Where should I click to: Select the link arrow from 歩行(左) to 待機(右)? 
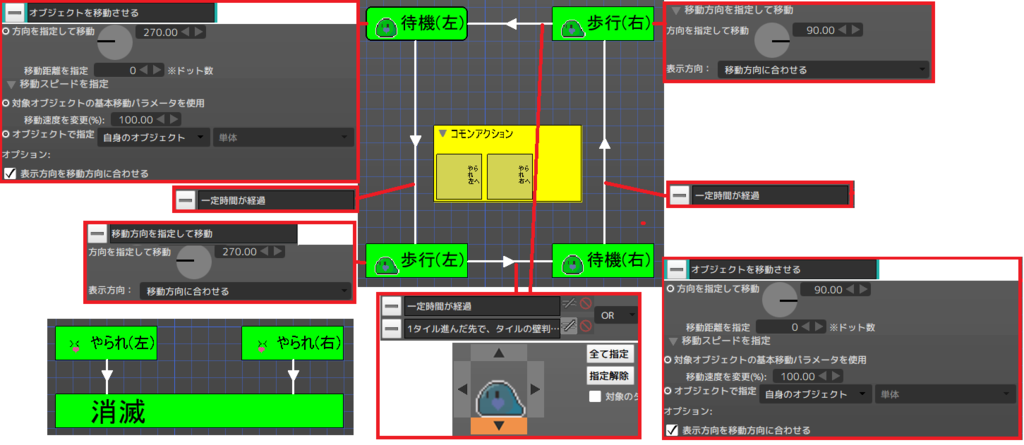[x=507, y=261]
